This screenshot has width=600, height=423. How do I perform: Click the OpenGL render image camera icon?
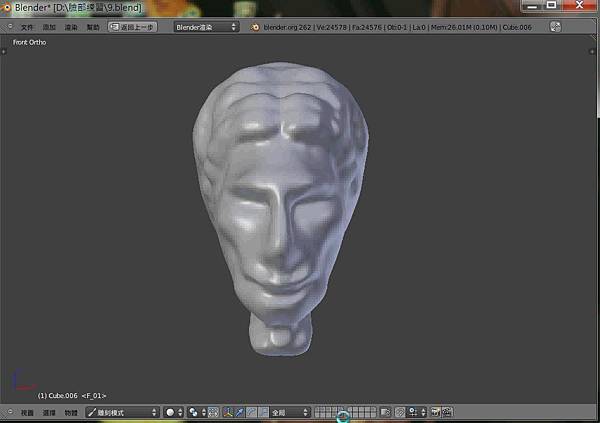(x=435, y=412)
